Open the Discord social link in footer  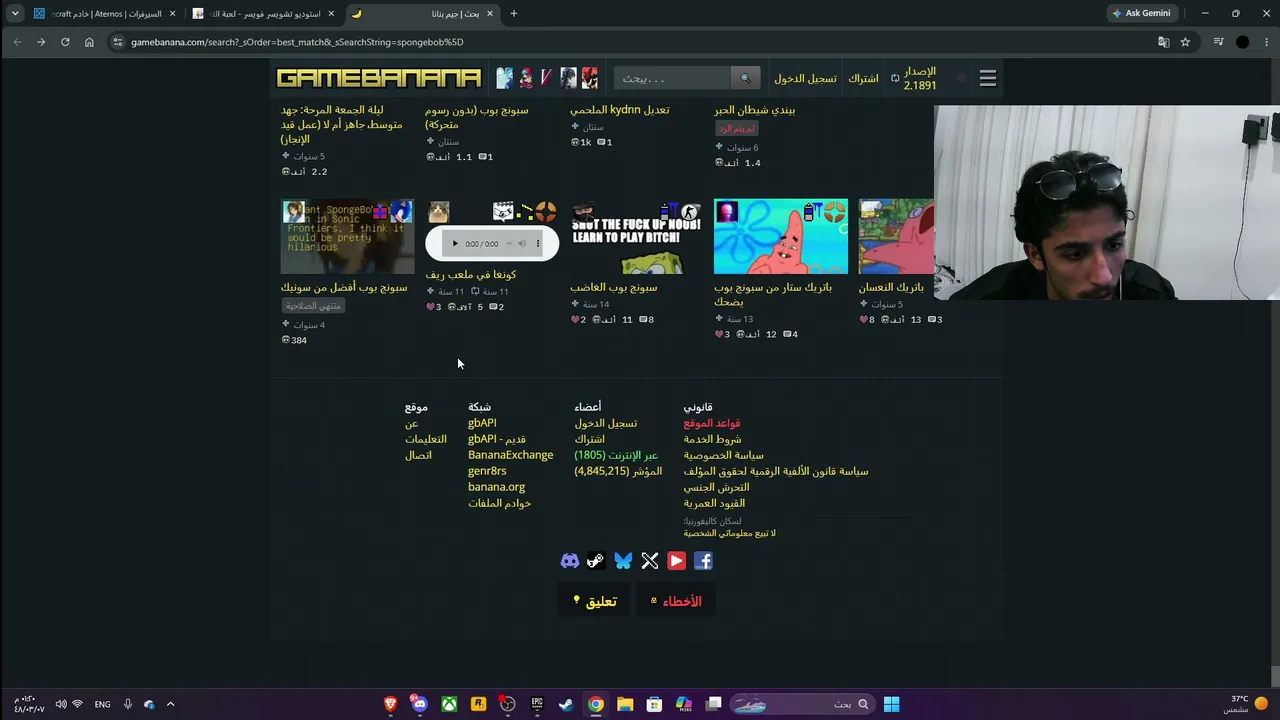pos(570,561)
